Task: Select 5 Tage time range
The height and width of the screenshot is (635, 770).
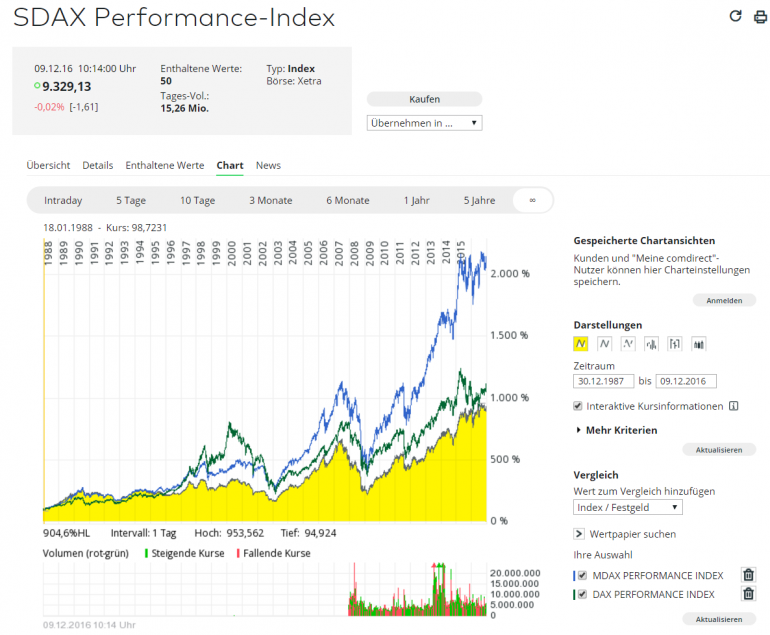Action: click(x=131, y=200)
